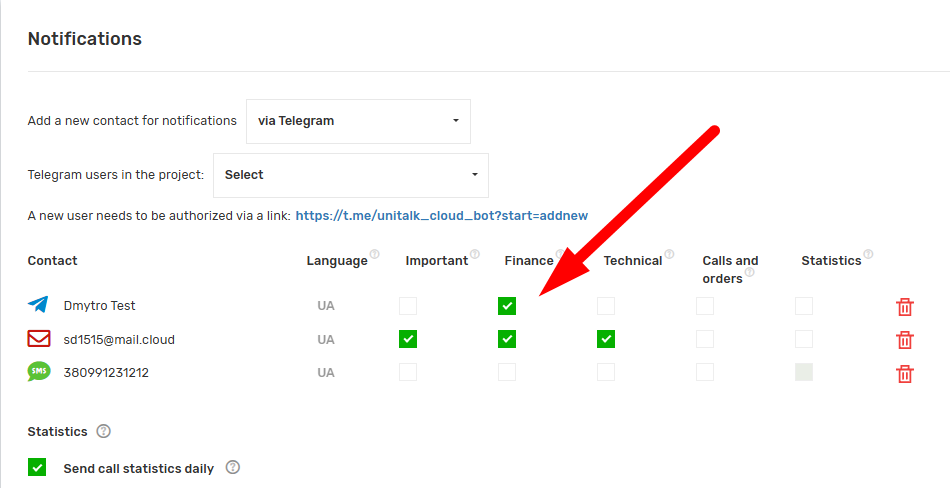Enable Technical for Dmytro Test
The image size is (950, 488).
tap(606, 306)
